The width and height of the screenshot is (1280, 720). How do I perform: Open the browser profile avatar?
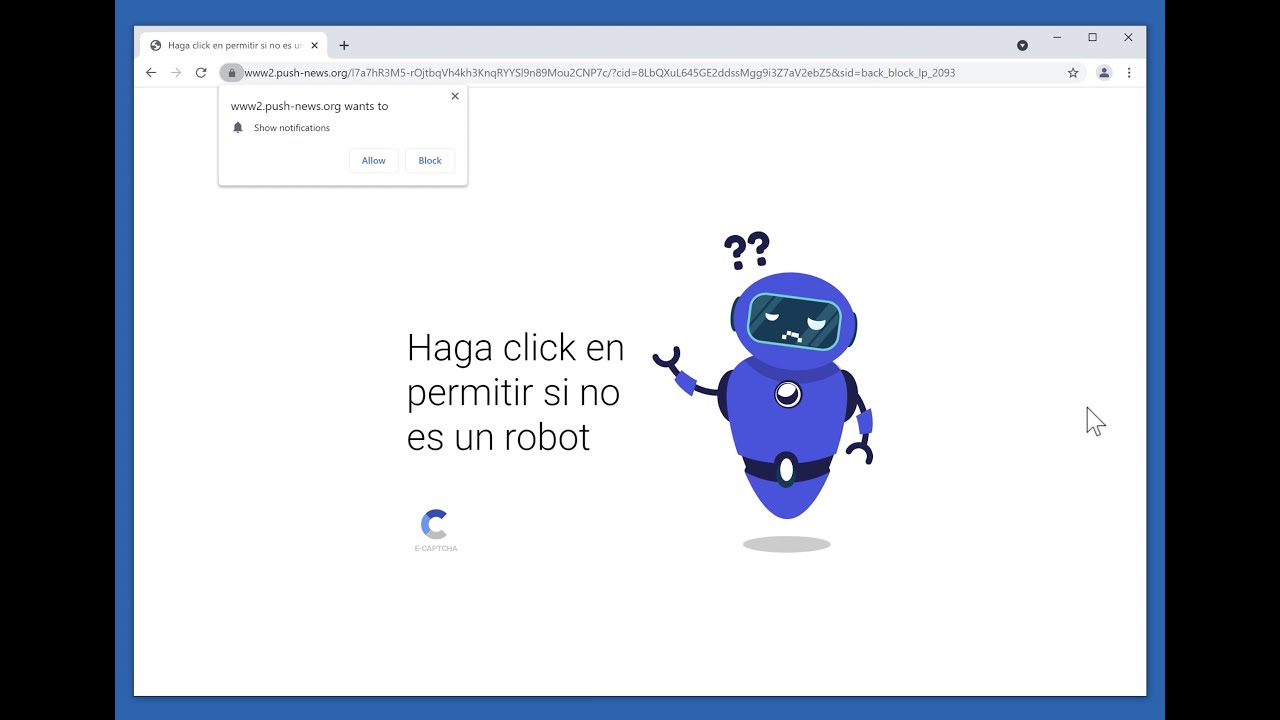(x=1104, y=72)
